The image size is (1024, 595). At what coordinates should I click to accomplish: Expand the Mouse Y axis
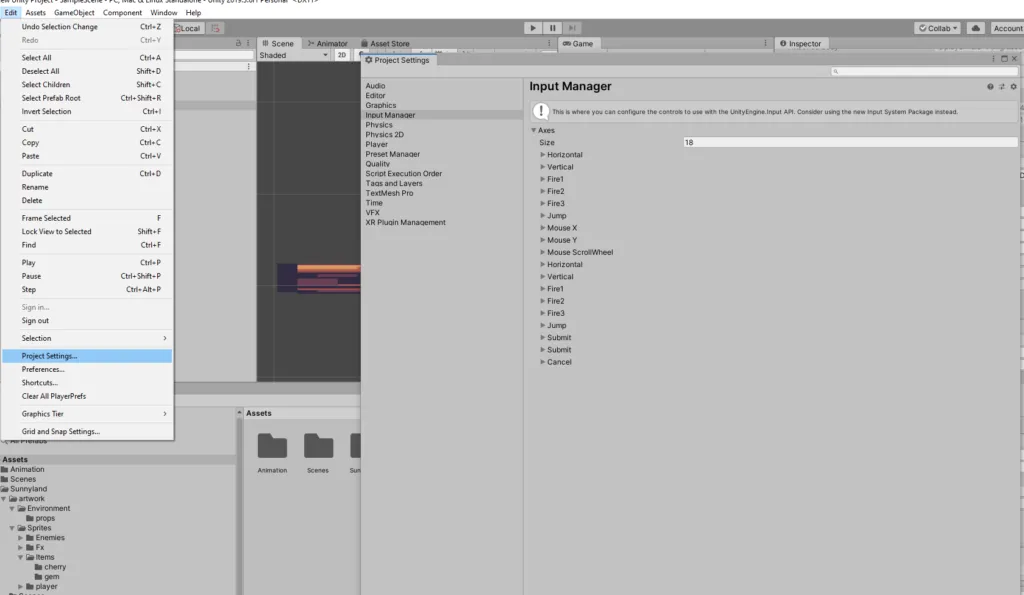543,240
